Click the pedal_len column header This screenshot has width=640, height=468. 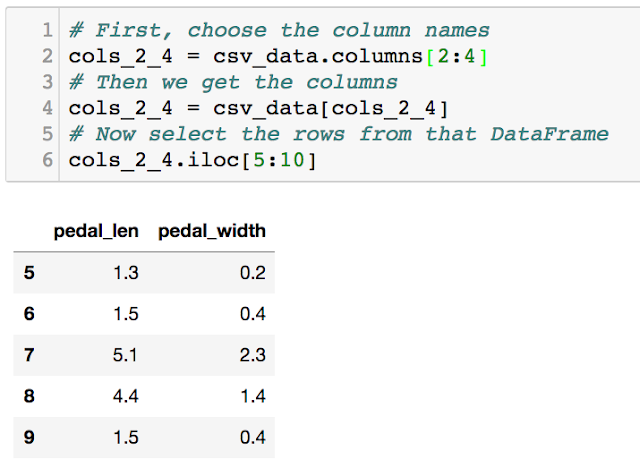click(x=96, y=231)
